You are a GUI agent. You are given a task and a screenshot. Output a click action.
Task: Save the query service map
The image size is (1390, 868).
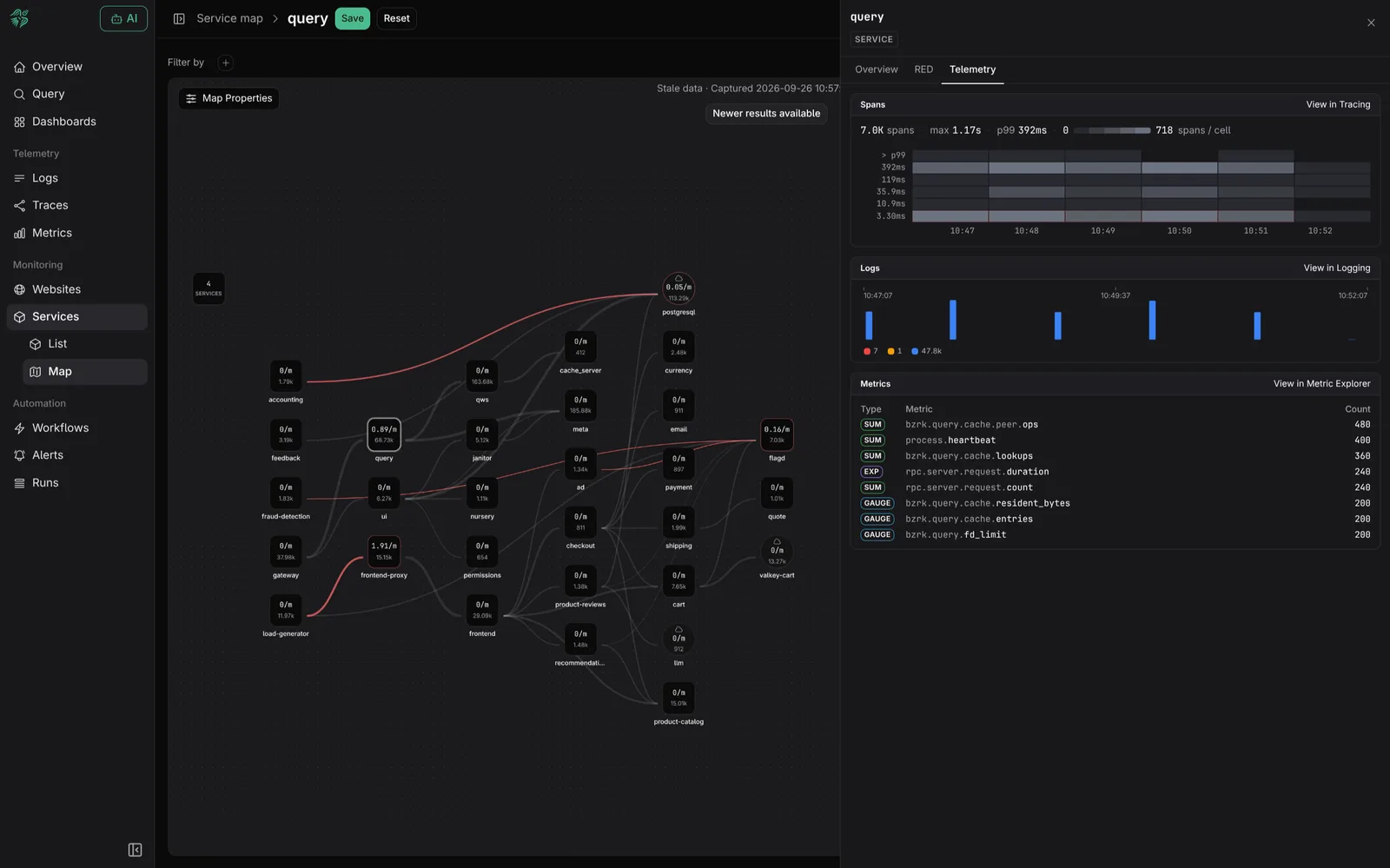click(353, 18)
